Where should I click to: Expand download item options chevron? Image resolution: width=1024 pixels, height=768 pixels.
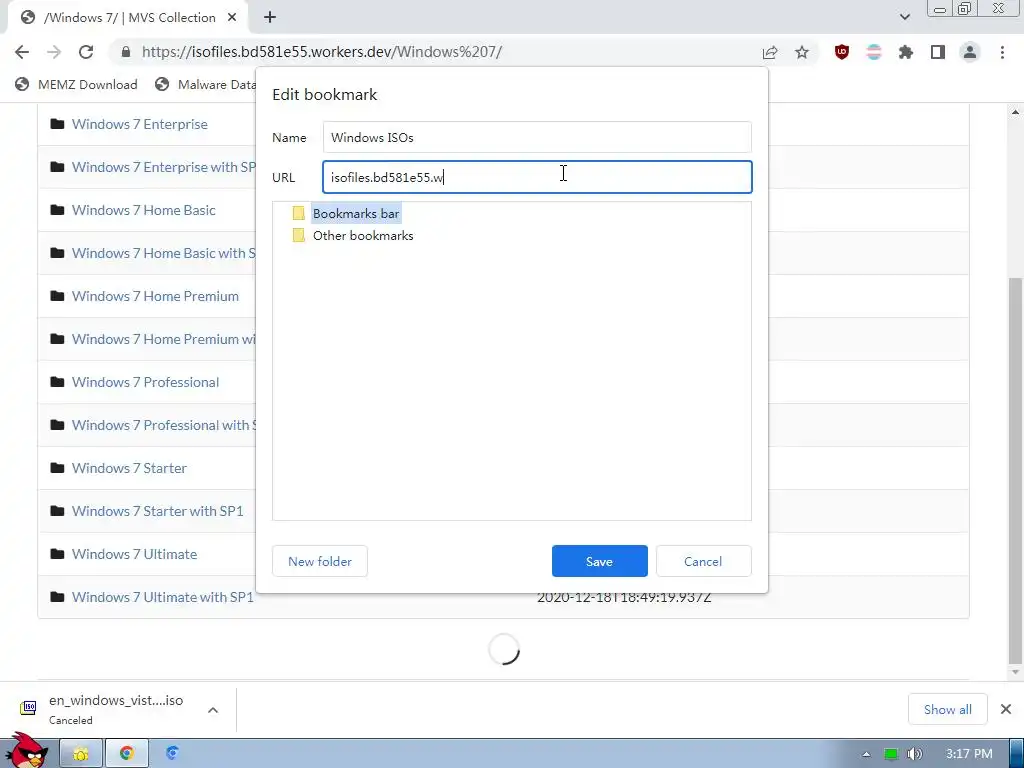[x=213, y=710]
